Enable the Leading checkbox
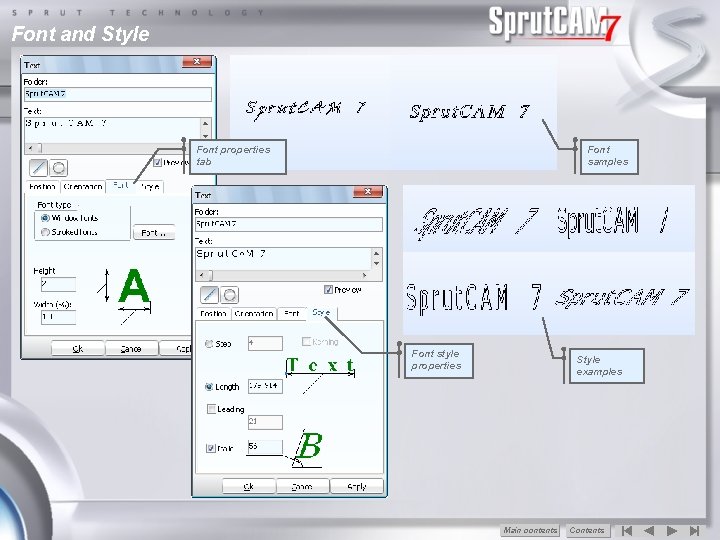This screenshot has height=540, width=720. tap(211, 409)
